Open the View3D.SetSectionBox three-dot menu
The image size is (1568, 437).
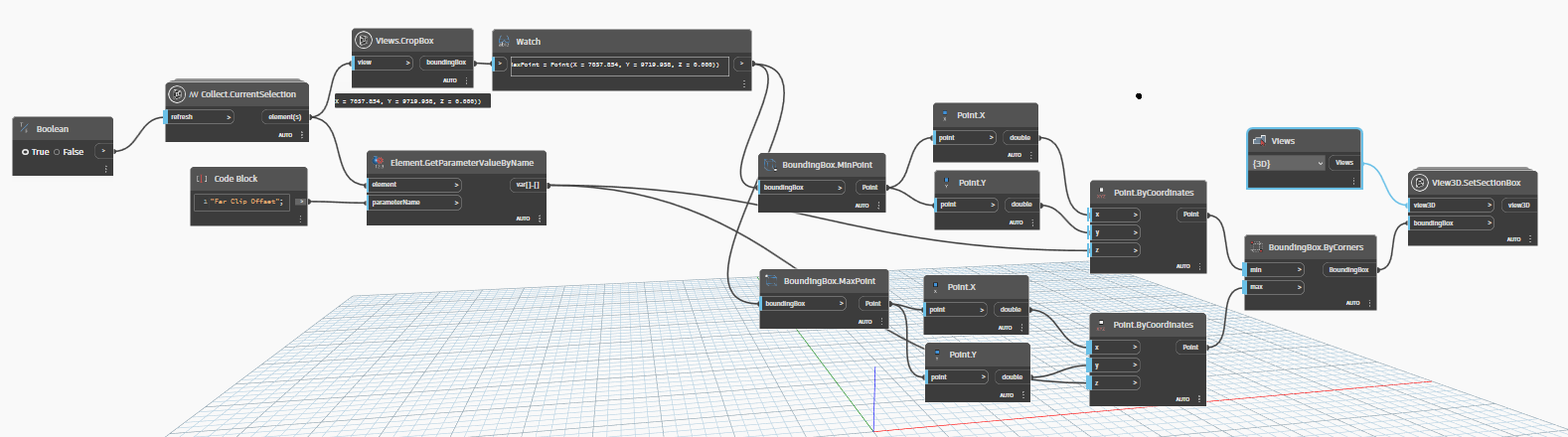pos(1530,238)
